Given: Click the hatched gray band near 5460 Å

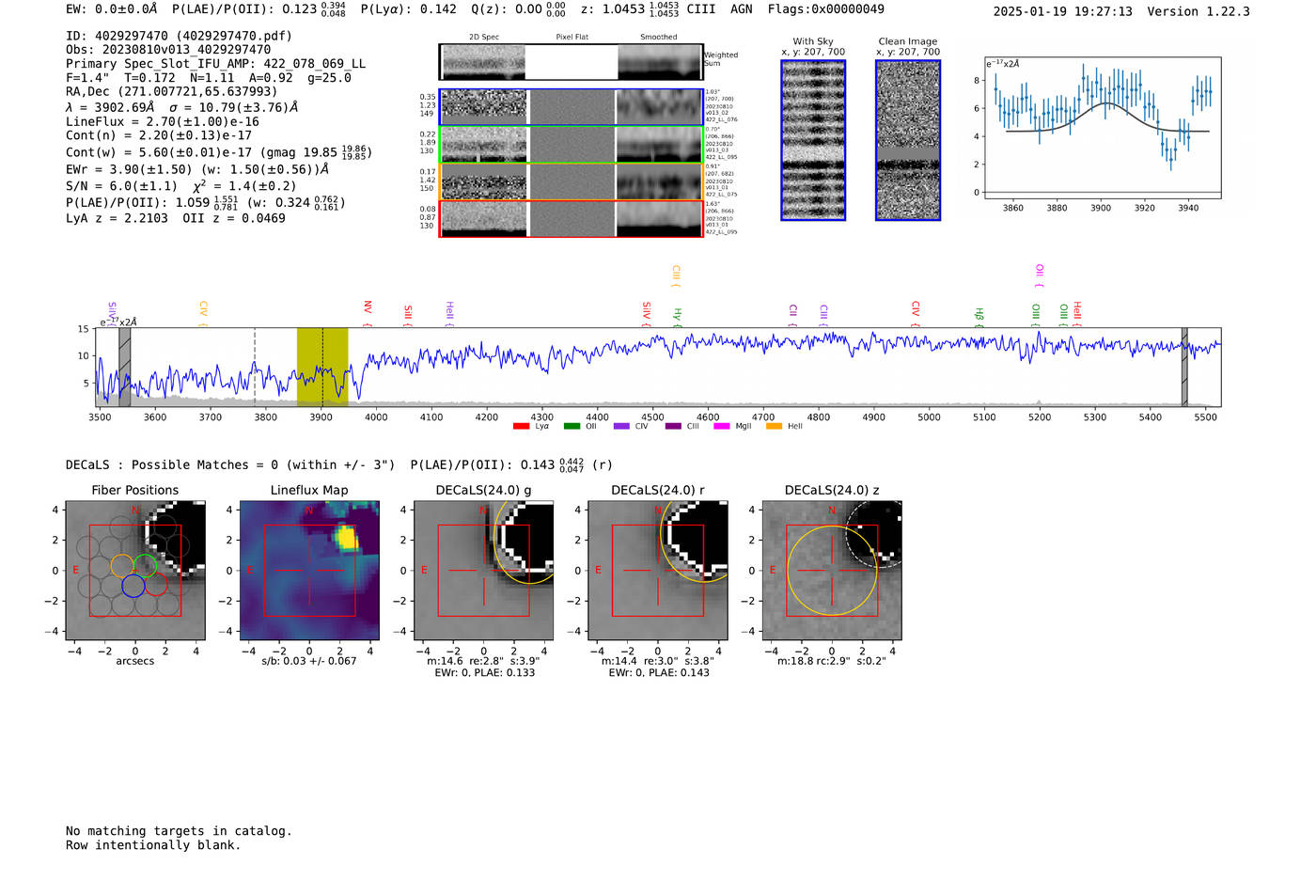Looking at the screenshot, I should (1184, 367).
